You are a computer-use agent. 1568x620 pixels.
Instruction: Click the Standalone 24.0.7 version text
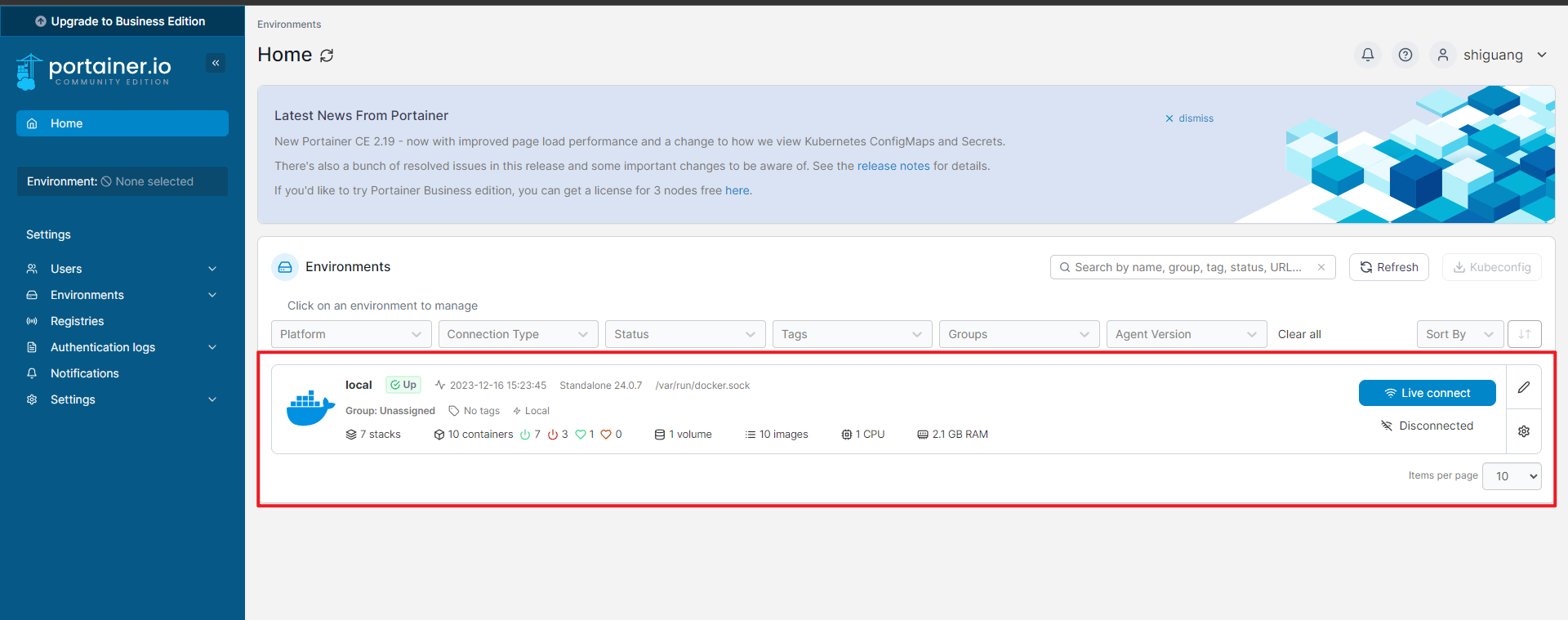pos(601,386)
